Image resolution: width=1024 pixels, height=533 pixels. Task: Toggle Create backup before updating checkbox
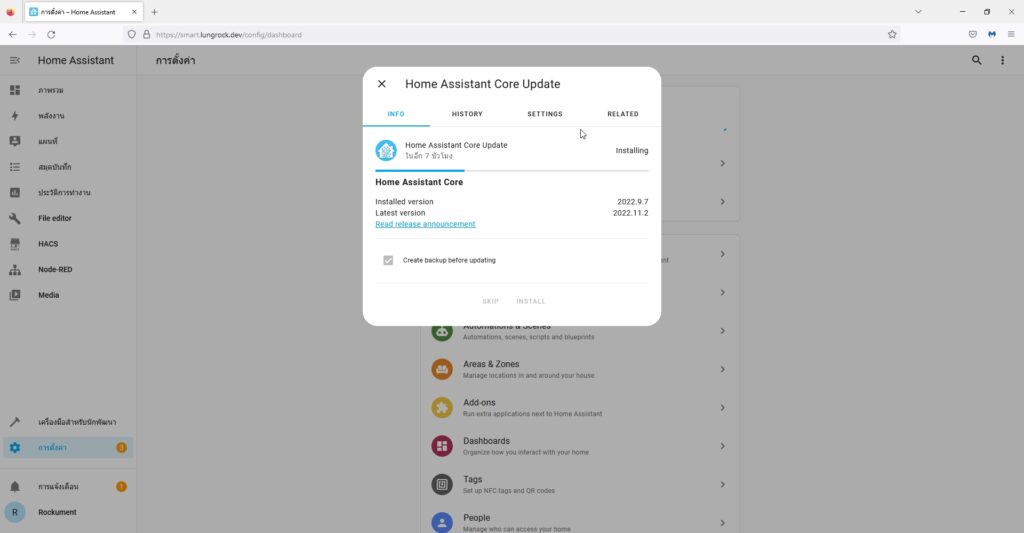tap(388, 260)
